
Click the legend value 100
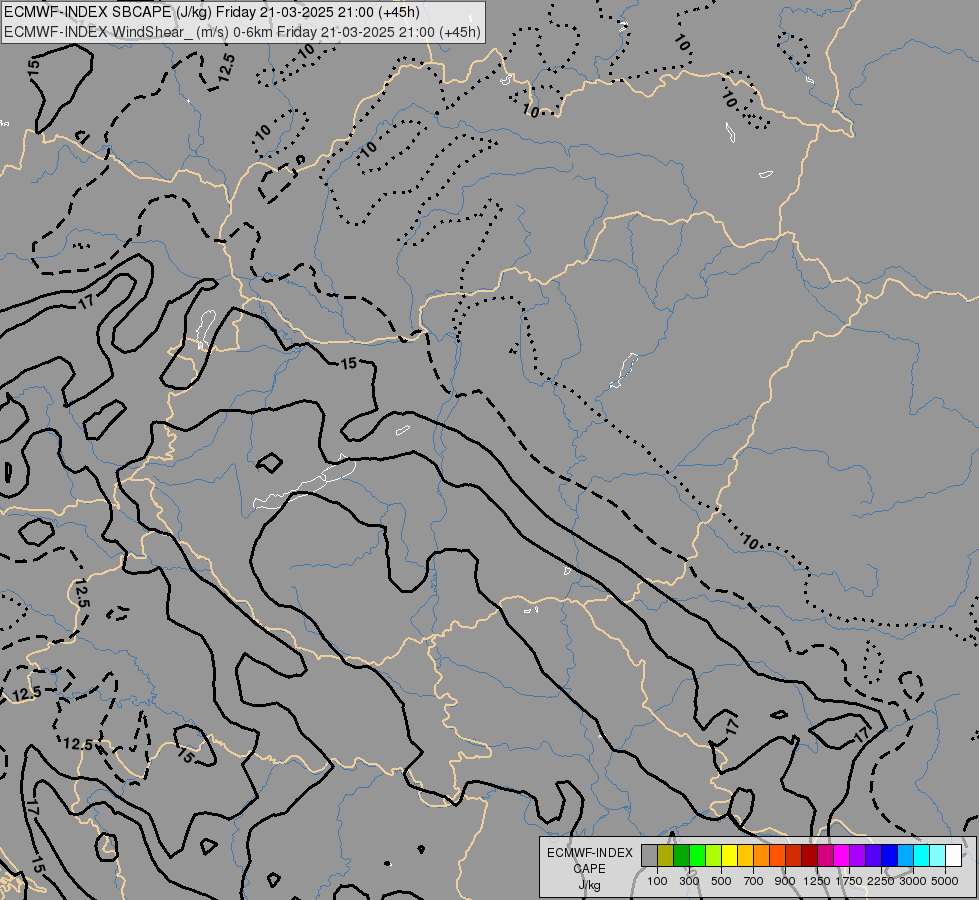(657, 881)
